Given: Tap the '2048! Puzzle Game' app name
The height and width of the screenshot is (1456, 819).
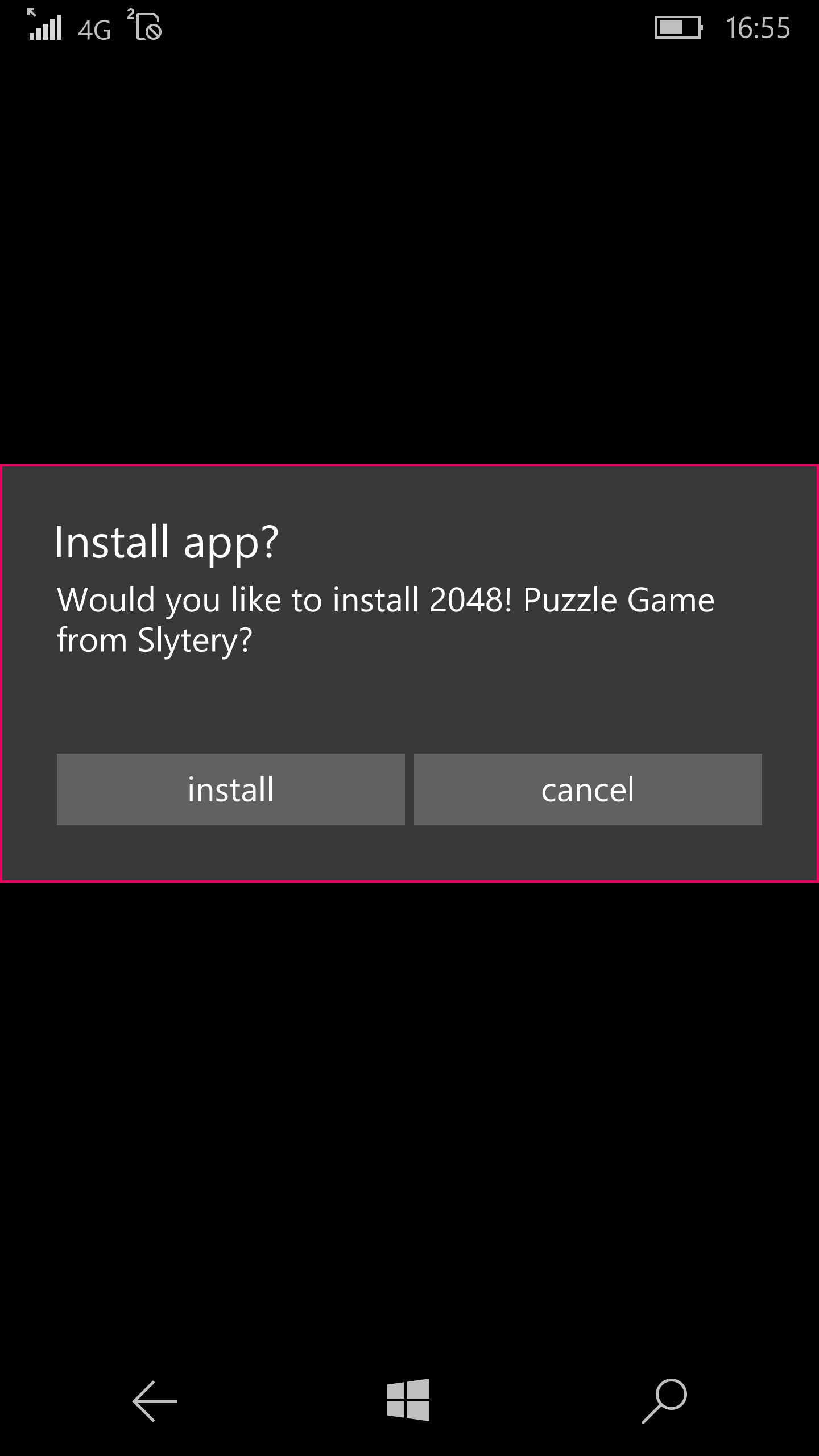Looking at the screenshot, I should coord(572,600).
